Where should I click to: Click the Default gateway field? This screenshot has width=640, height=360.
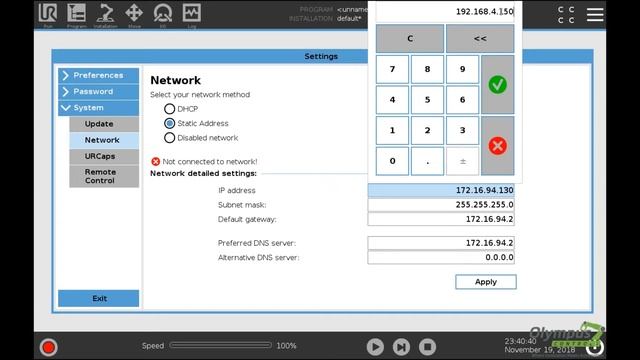pyautogui.click(x=441, y=219)
